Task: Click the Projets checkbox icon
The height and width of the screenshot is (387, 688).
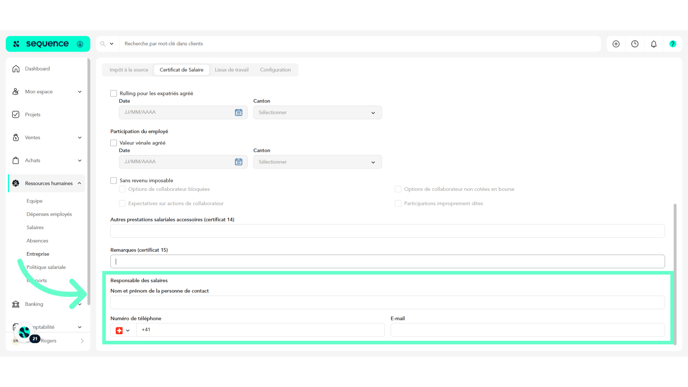Action: click(x=16, y=115)
